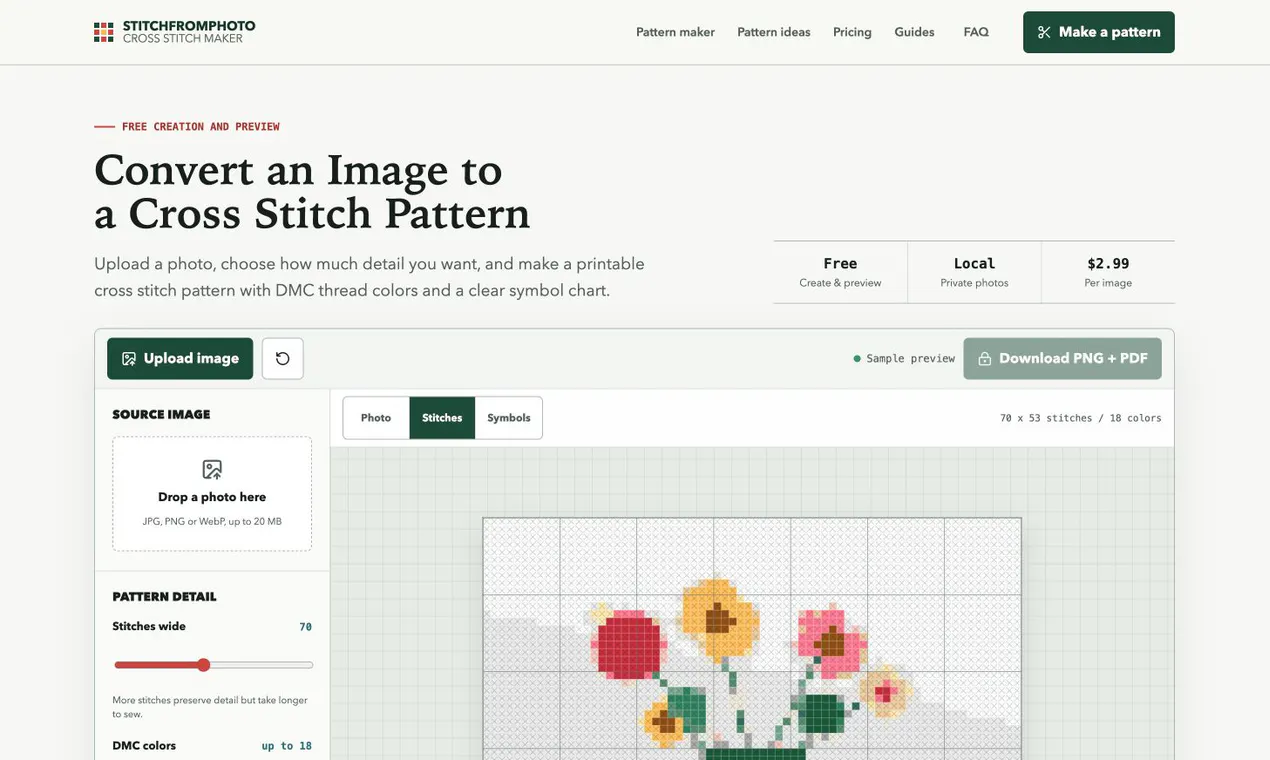Screen dimensions: 1270x760
Task: Open the FAQ nav item
Action: [976, 32]
